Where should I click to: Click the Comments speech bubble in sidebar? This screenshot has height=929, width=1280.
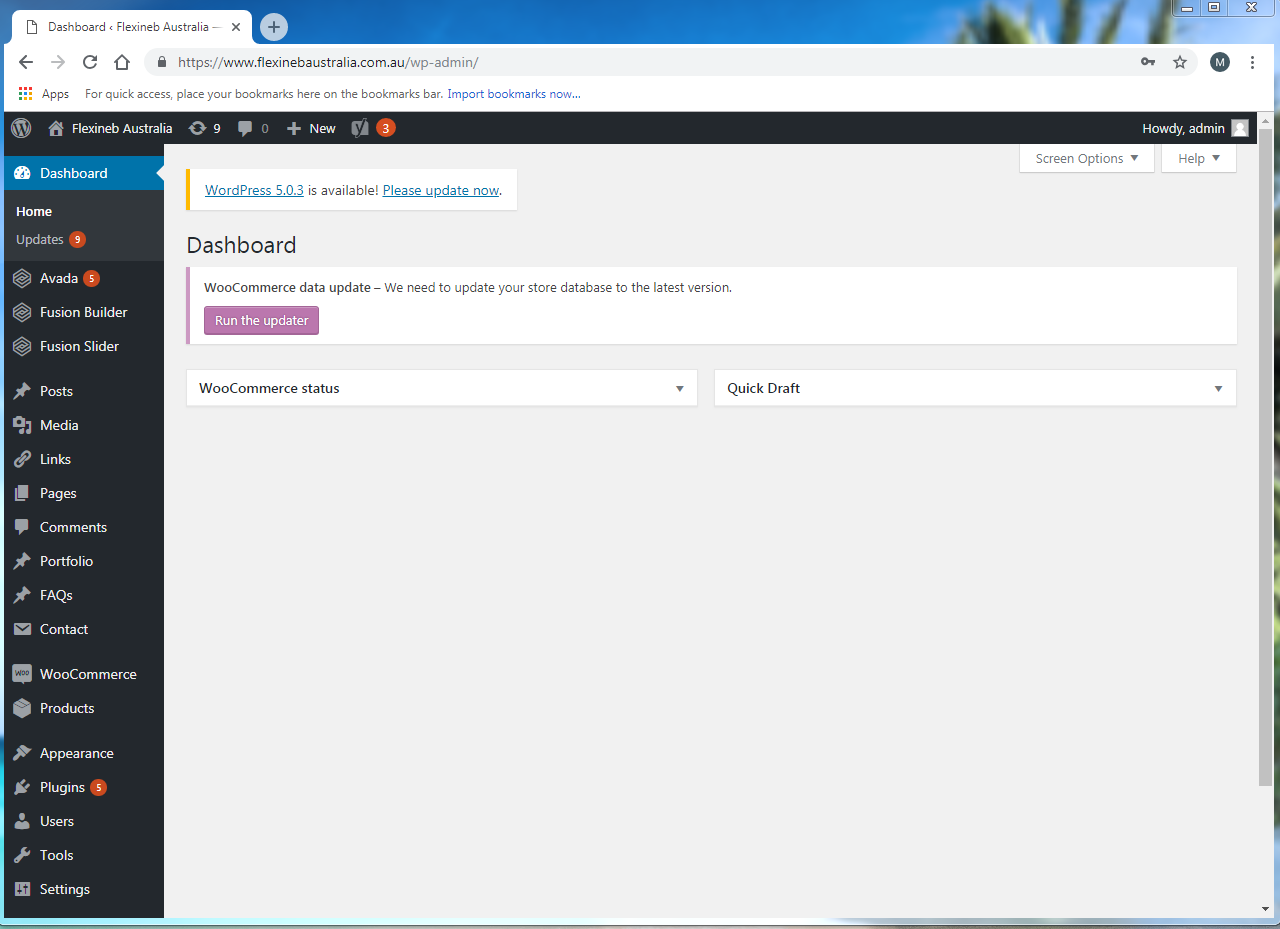(x=22, y=527)
